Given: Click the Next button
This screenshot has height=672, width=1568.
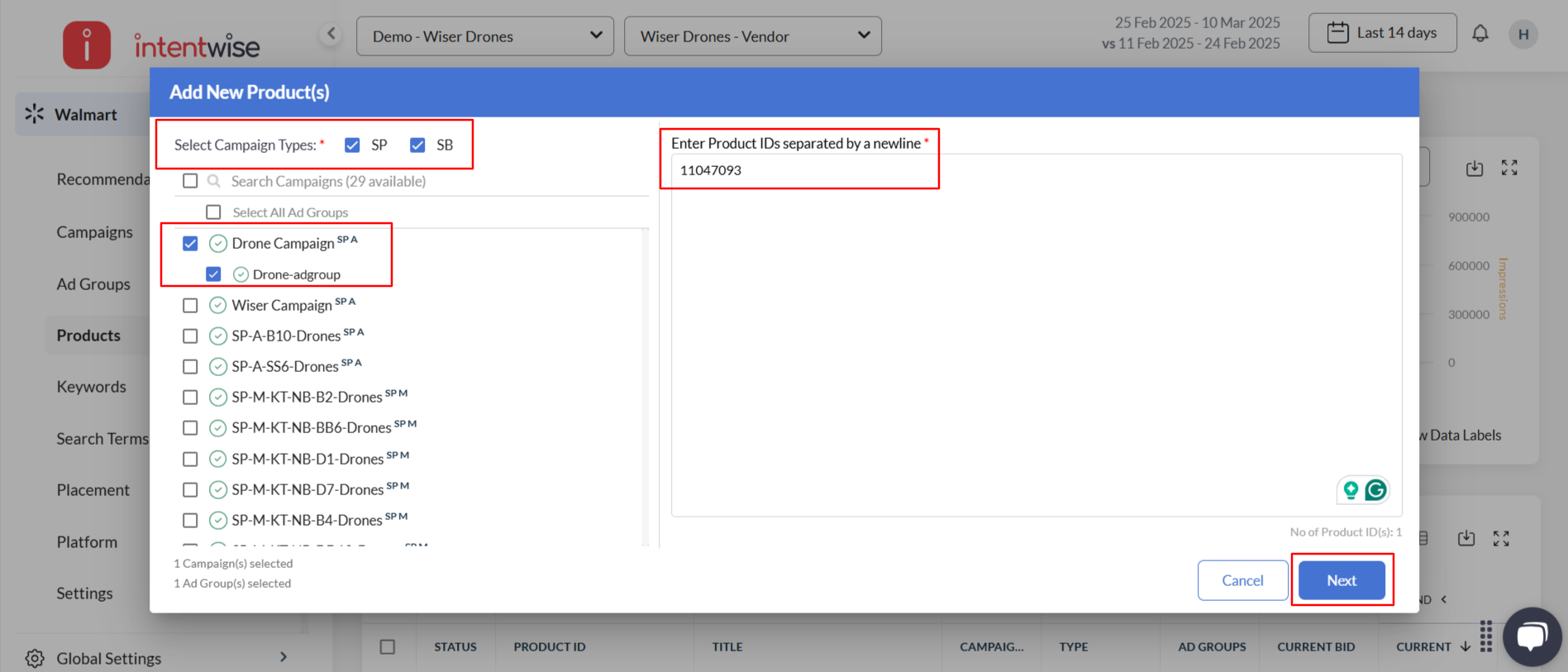Looking at the screenshot, I should (1342, 580).
